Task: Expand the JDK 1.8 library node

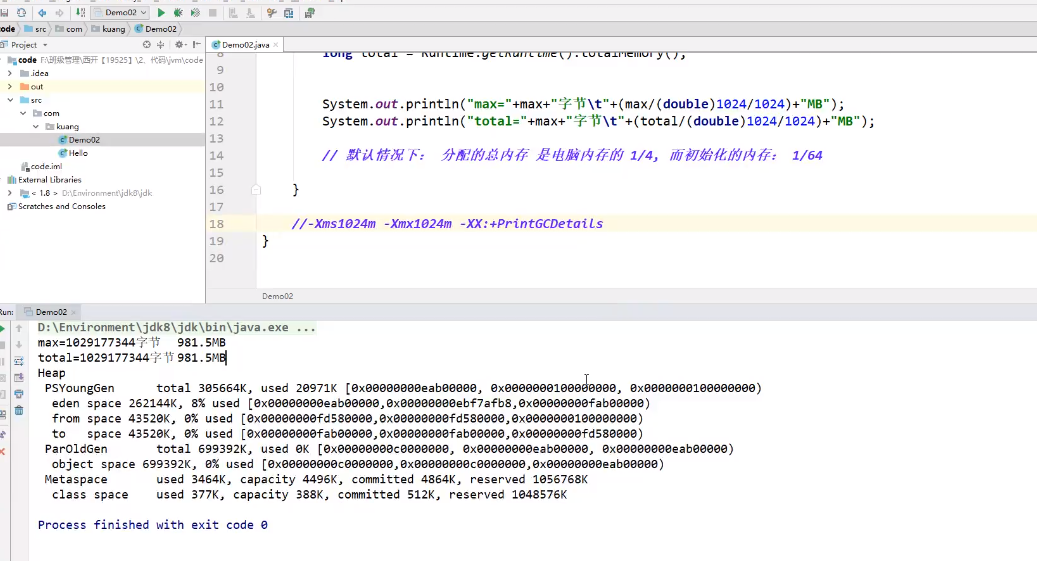Action: [10, 193]
